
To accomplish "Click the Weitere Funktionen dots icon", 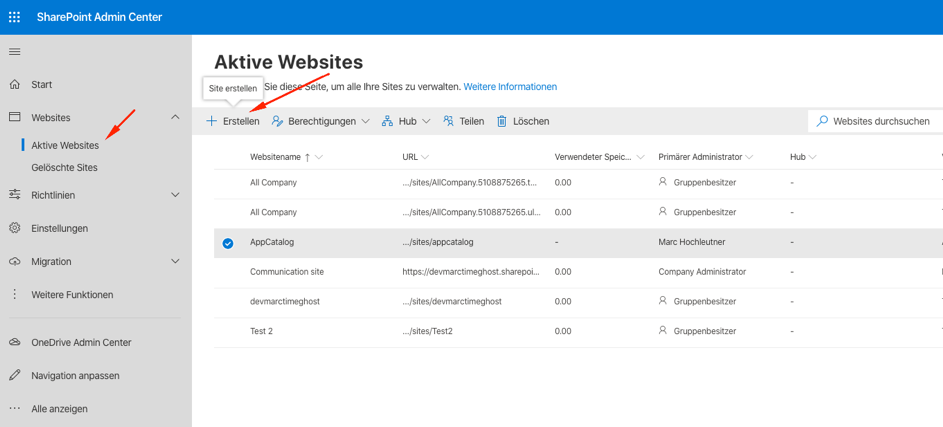I will click(x=15, y=295).
